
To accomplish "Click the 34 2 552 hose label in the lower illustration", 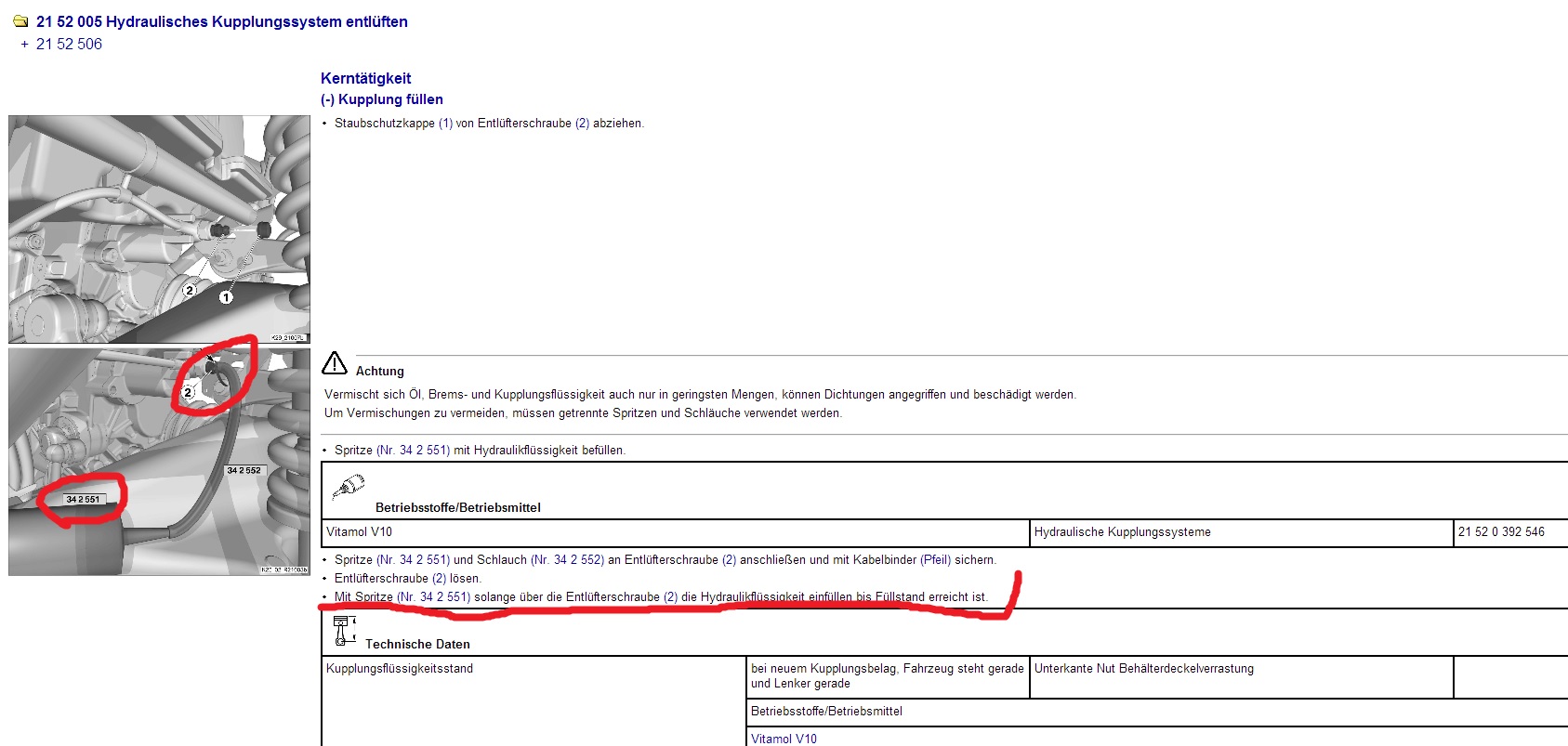I will [244, 471].
